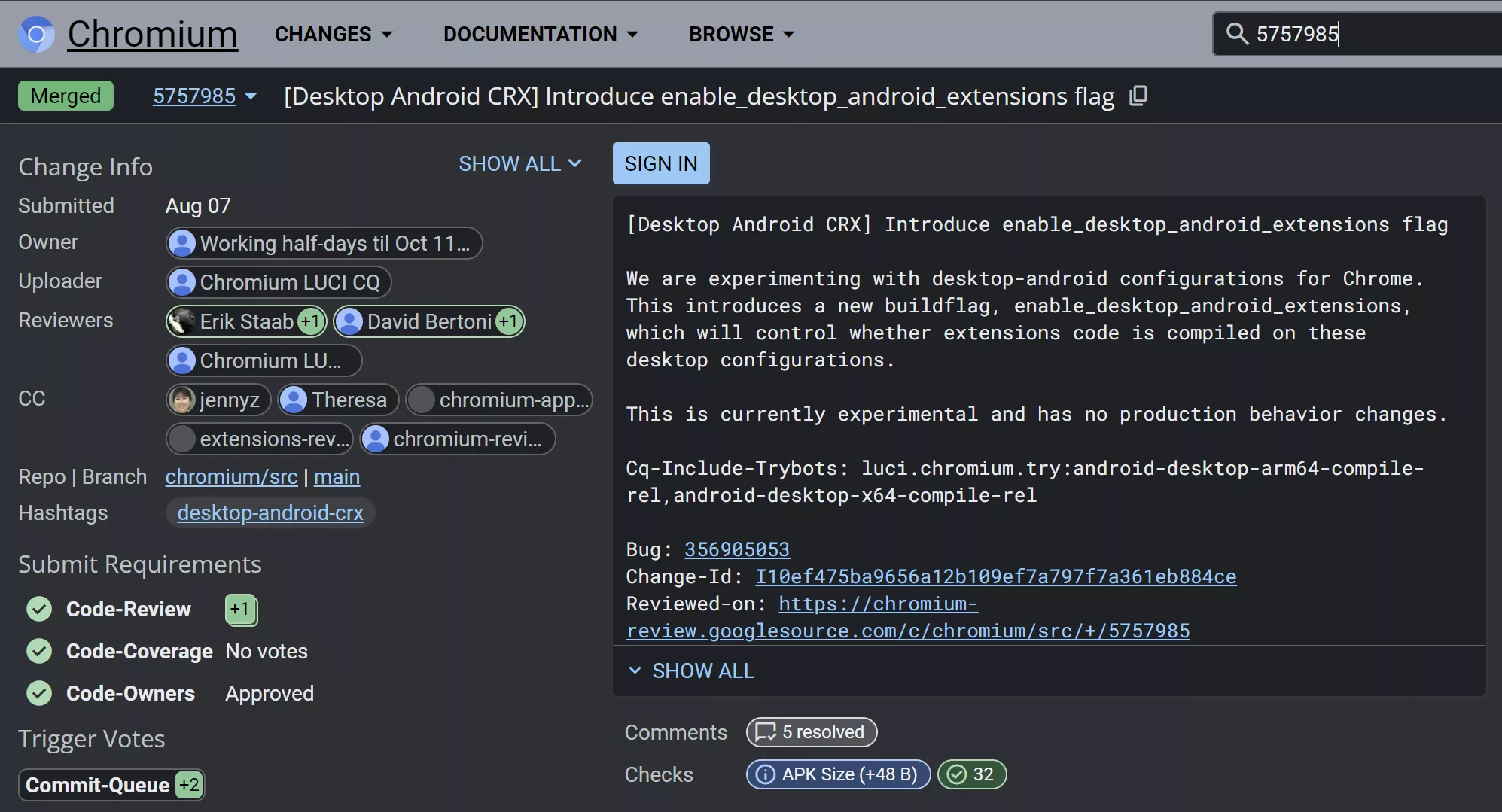Screen dimensions: 1502x812
Task: Open the 5757985 change number link
Action: point(194,96)
